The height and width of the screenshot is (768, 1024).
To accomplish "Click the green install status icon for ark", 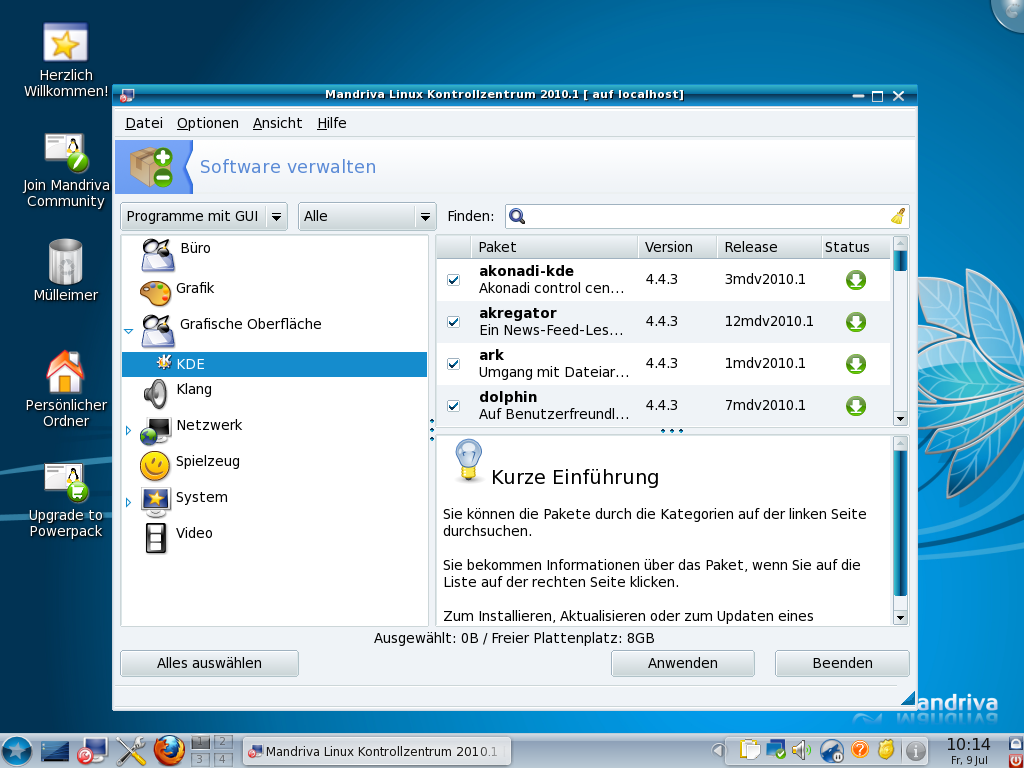I will pyautogui.click(x=855, y=364).
